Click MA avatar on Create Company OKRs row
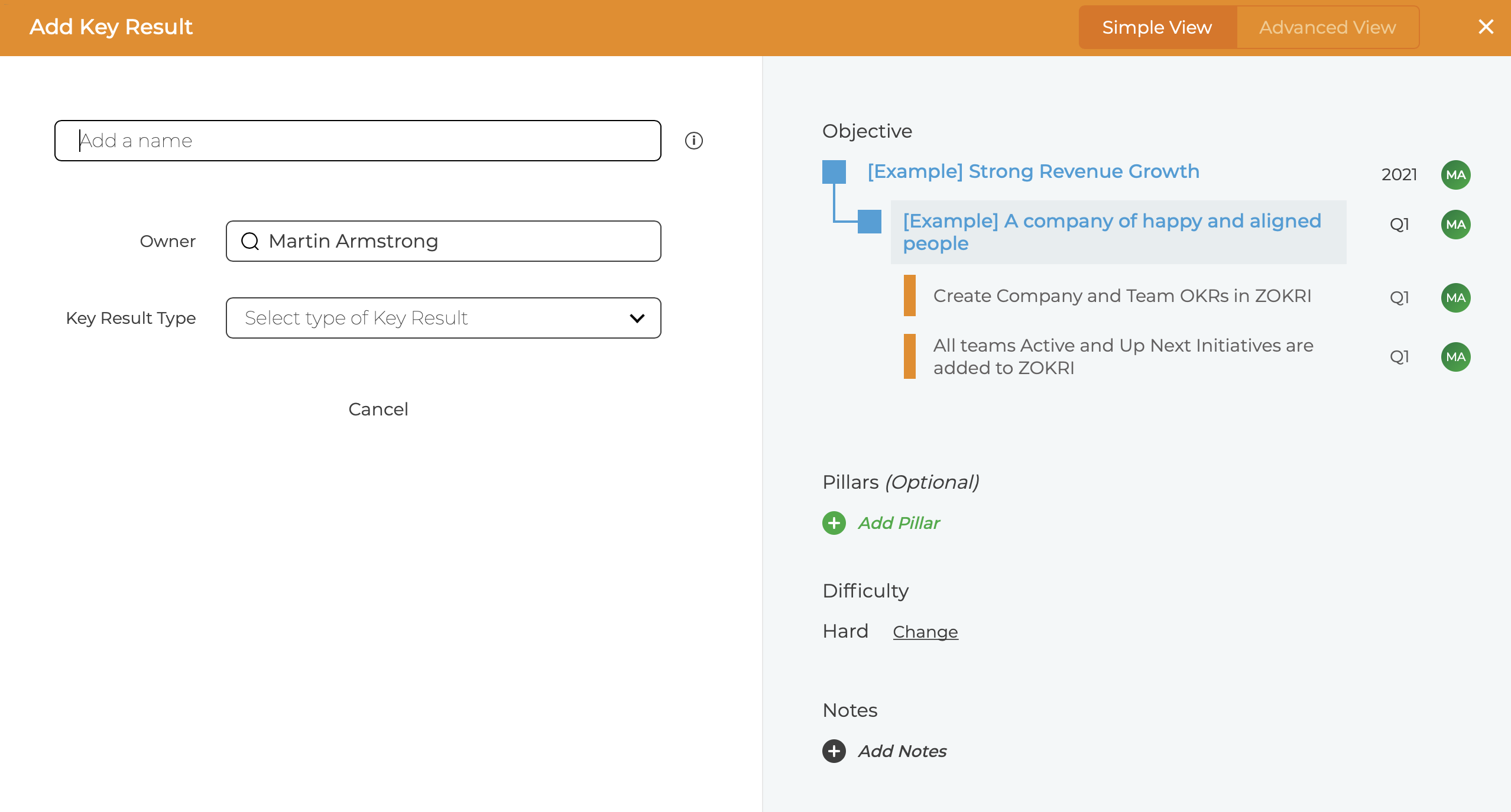This screenshot has height=812, width=1511. 1455,298
